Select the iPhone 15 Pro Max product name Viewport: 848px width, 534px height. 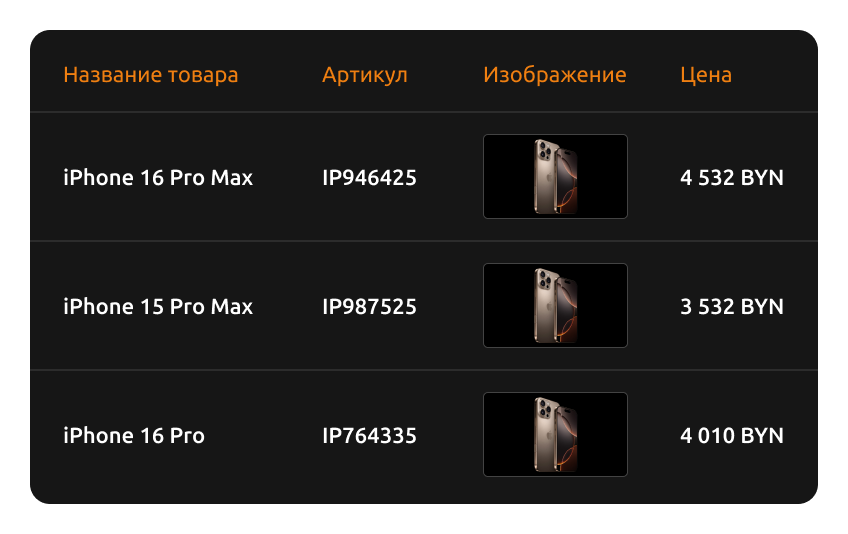[x=158, y=307]
